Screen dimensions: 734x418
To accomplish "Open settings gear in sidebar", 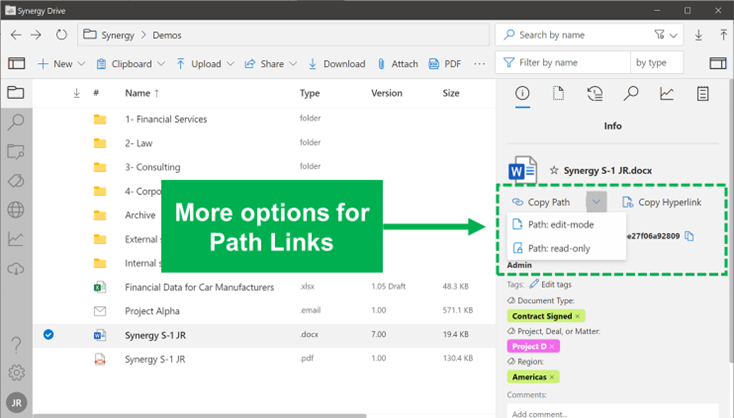I will click(16, 373).
